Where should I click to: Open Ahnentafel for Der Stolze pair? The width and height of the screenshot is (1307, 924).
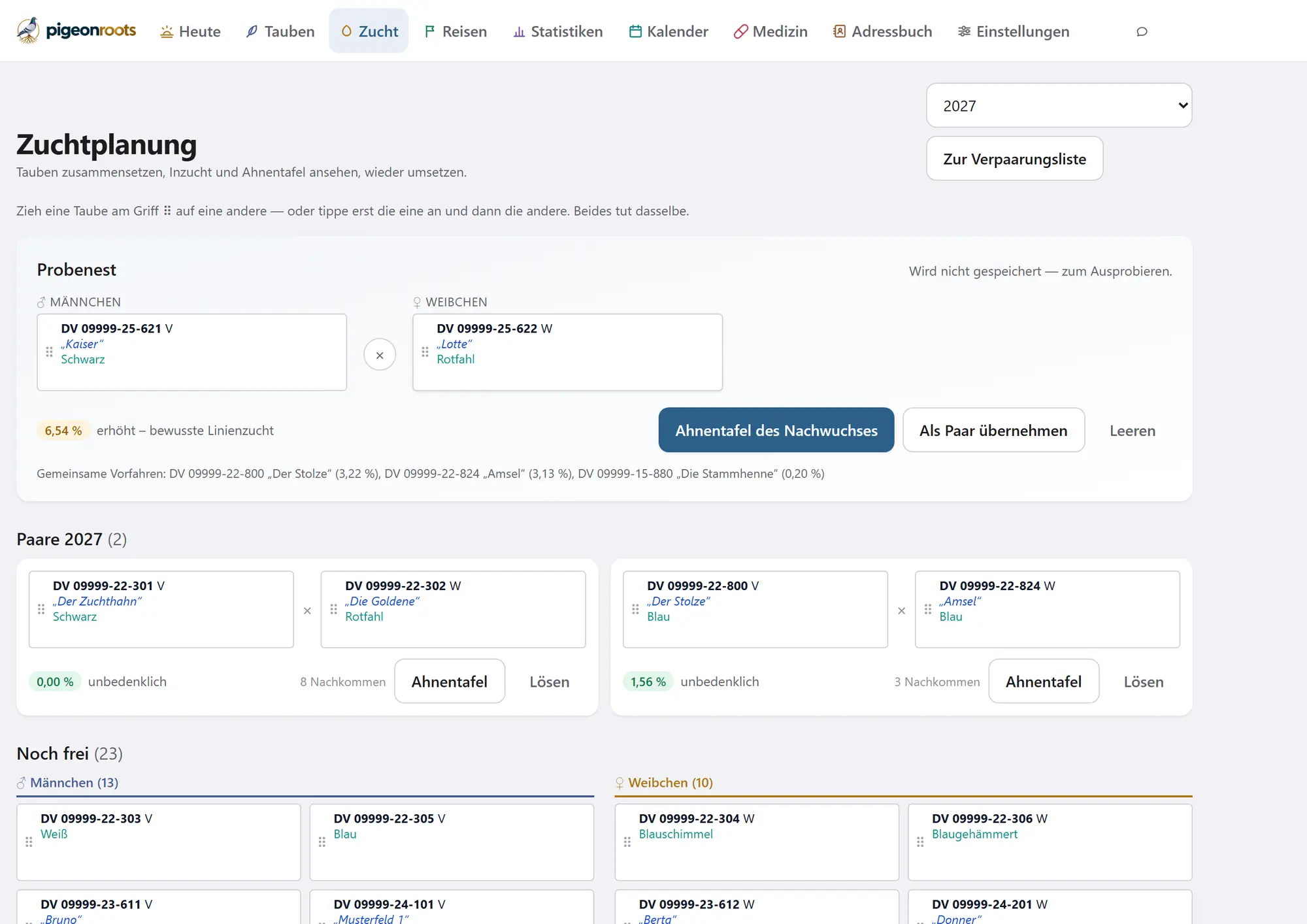pyautogui.click(x=1043, y=682)
